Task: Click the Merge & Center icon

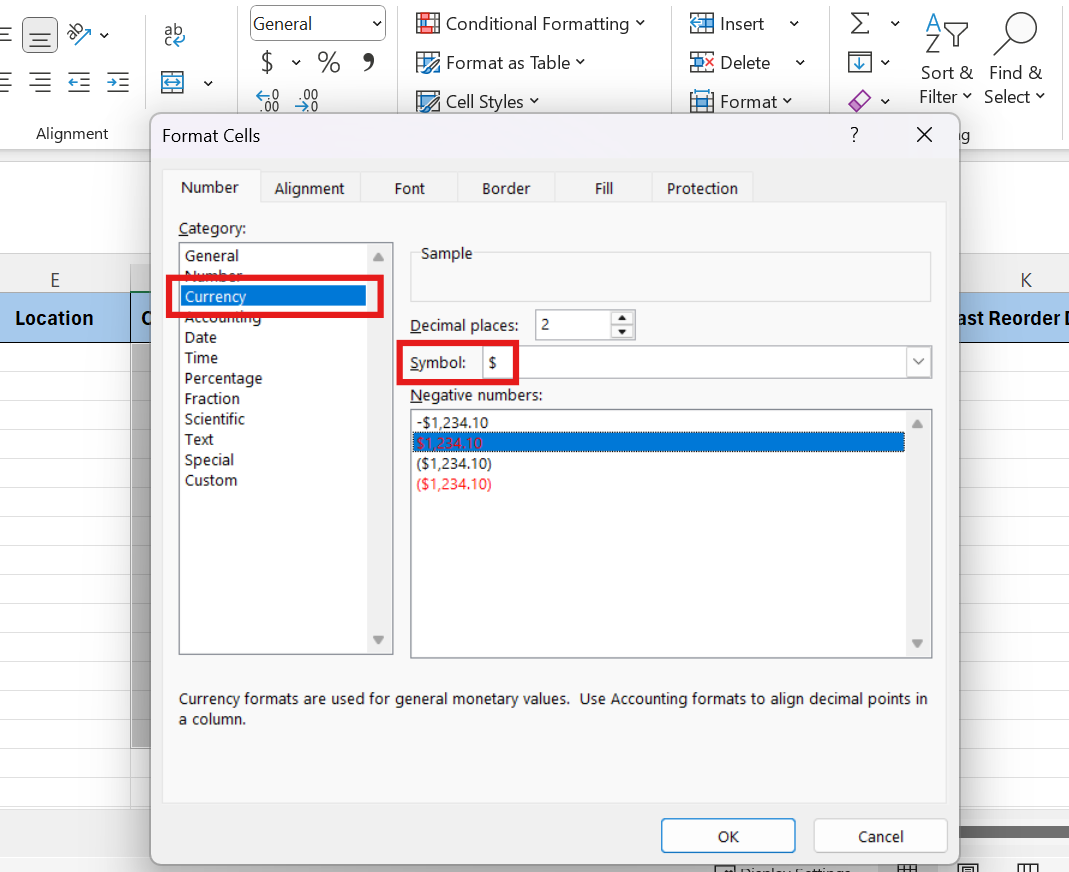Action: click(x=173, y=82)
